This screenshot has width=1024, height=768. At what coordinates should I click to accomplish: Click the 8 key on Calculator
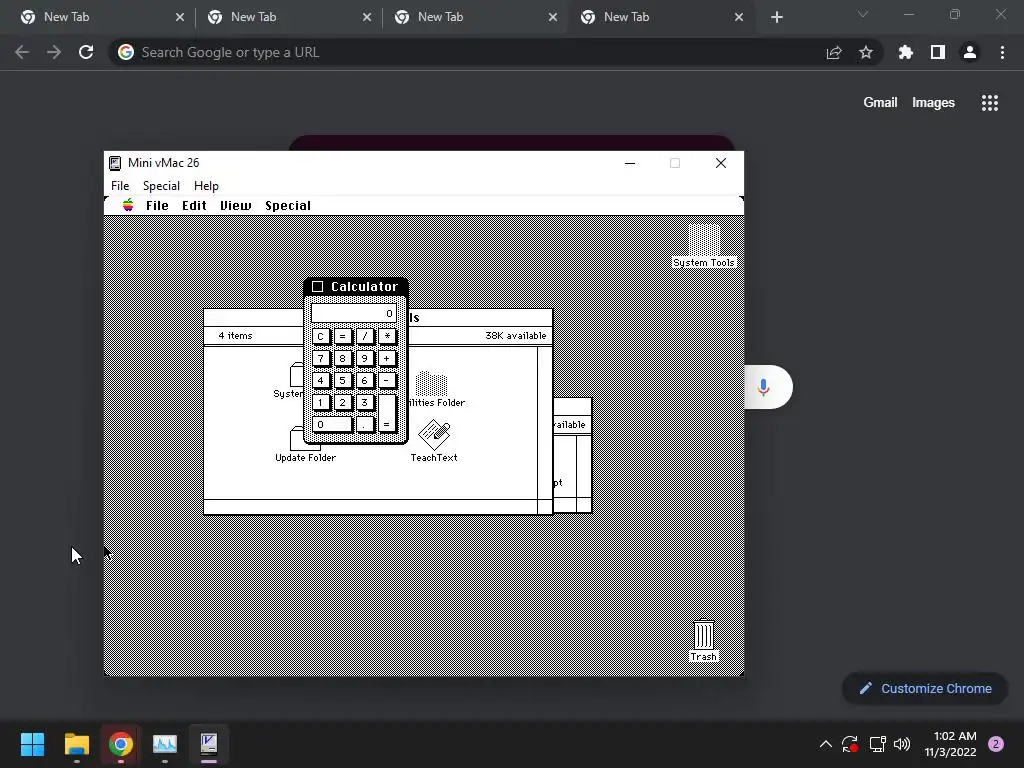tap(342, 359)
